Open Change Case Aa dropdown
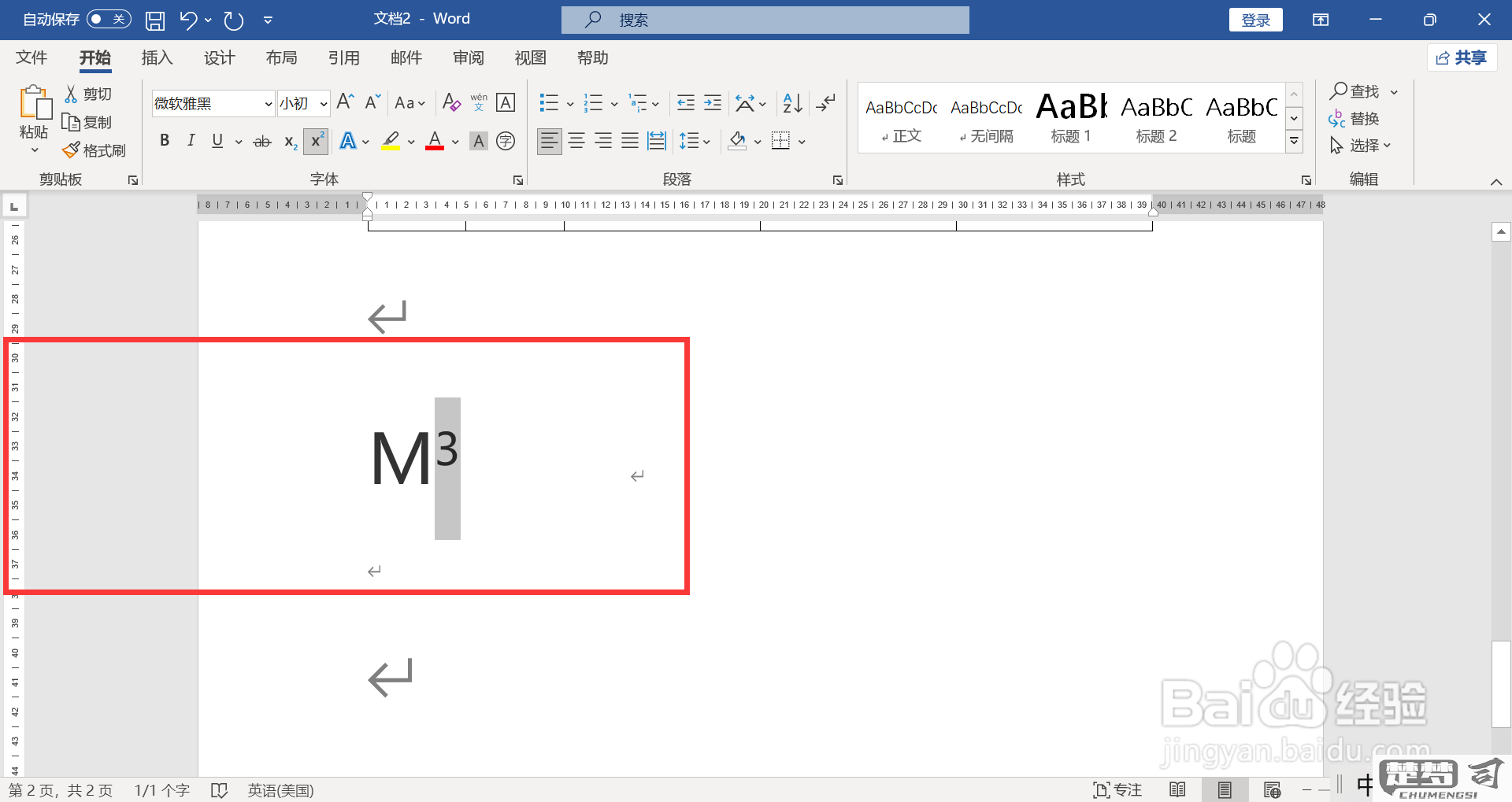 pyautogui.click(x=409, y=103)
